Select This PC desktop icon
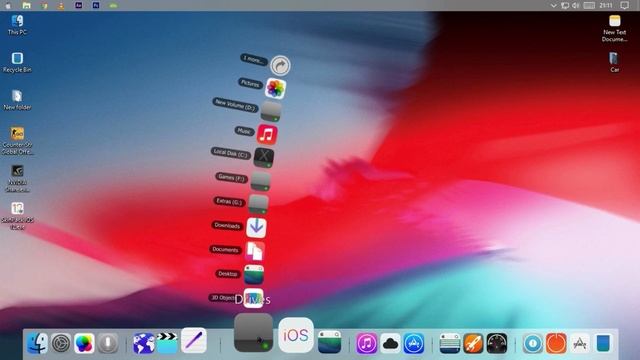The width and height of the screenshot is (640, 360). (17, 24)
